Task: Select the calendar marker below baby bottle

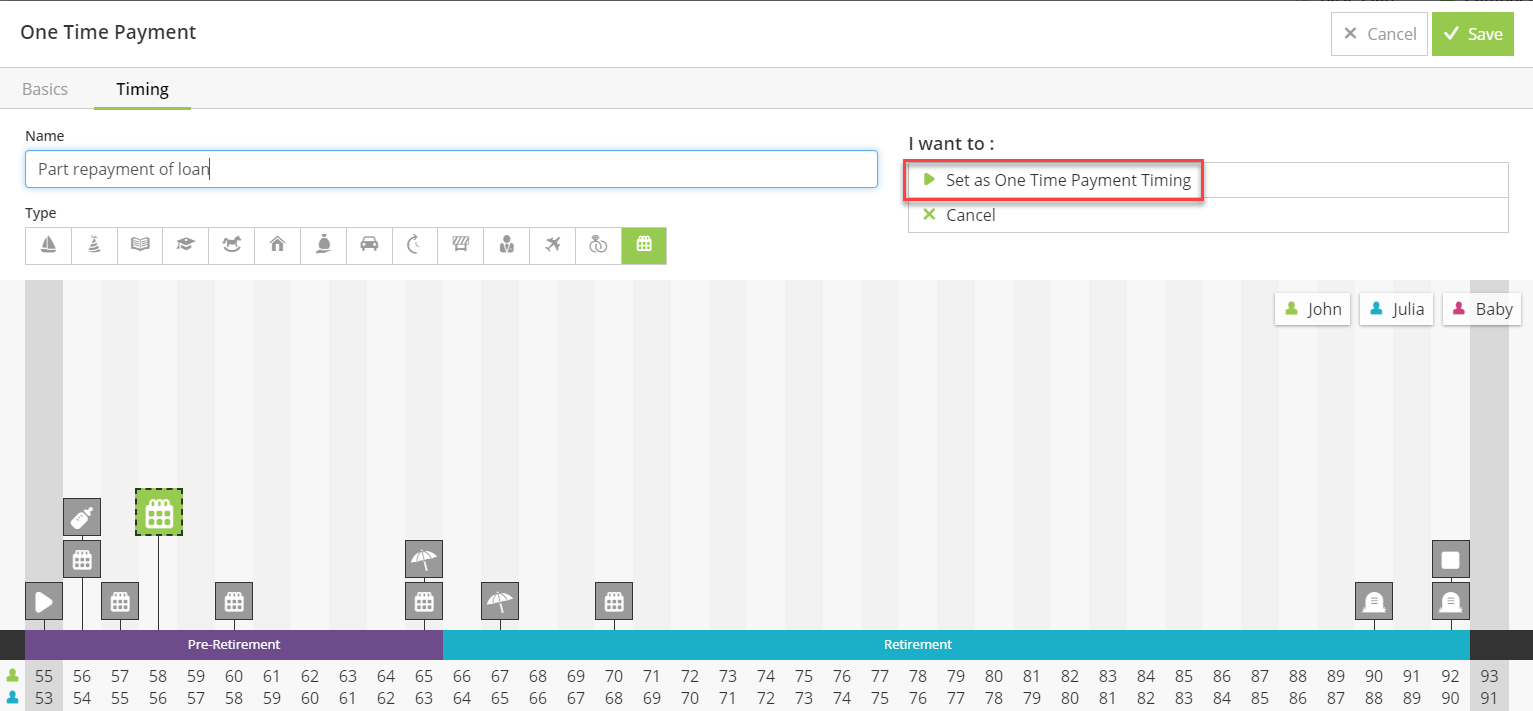Action: pyautogui.click(x=82, y=559)
